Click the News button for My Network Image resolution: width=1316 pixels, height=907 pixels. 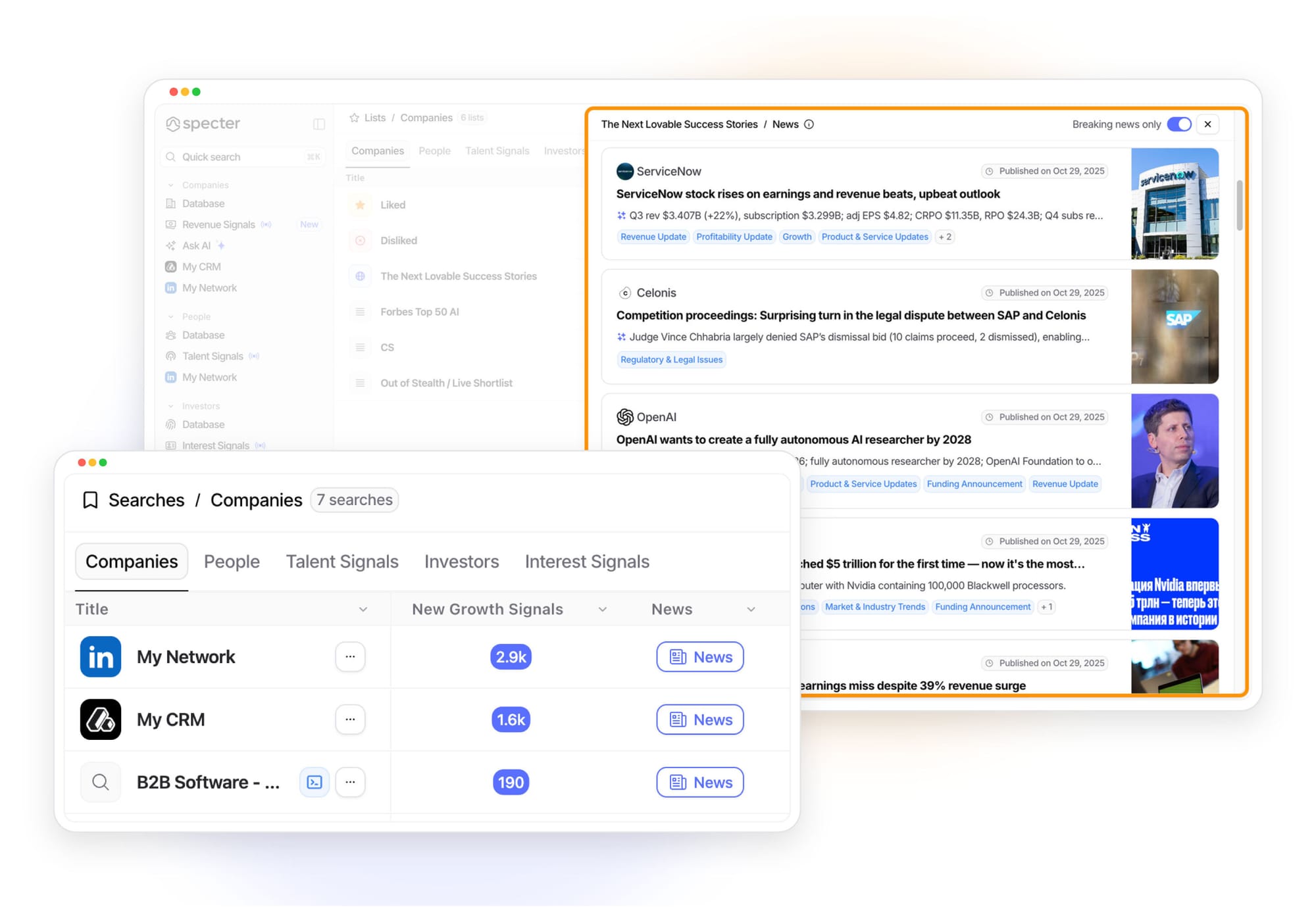(x=699, y=656)
